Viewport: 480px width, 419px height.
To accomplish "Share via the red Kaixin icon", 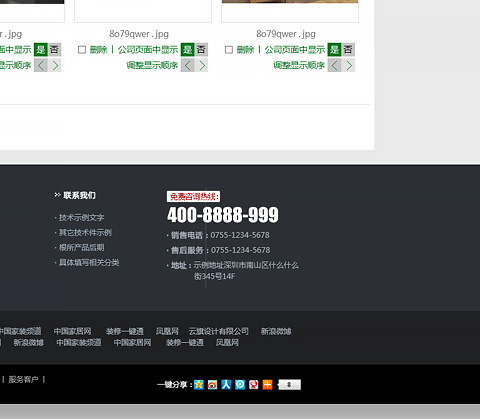I will [254, 385].
